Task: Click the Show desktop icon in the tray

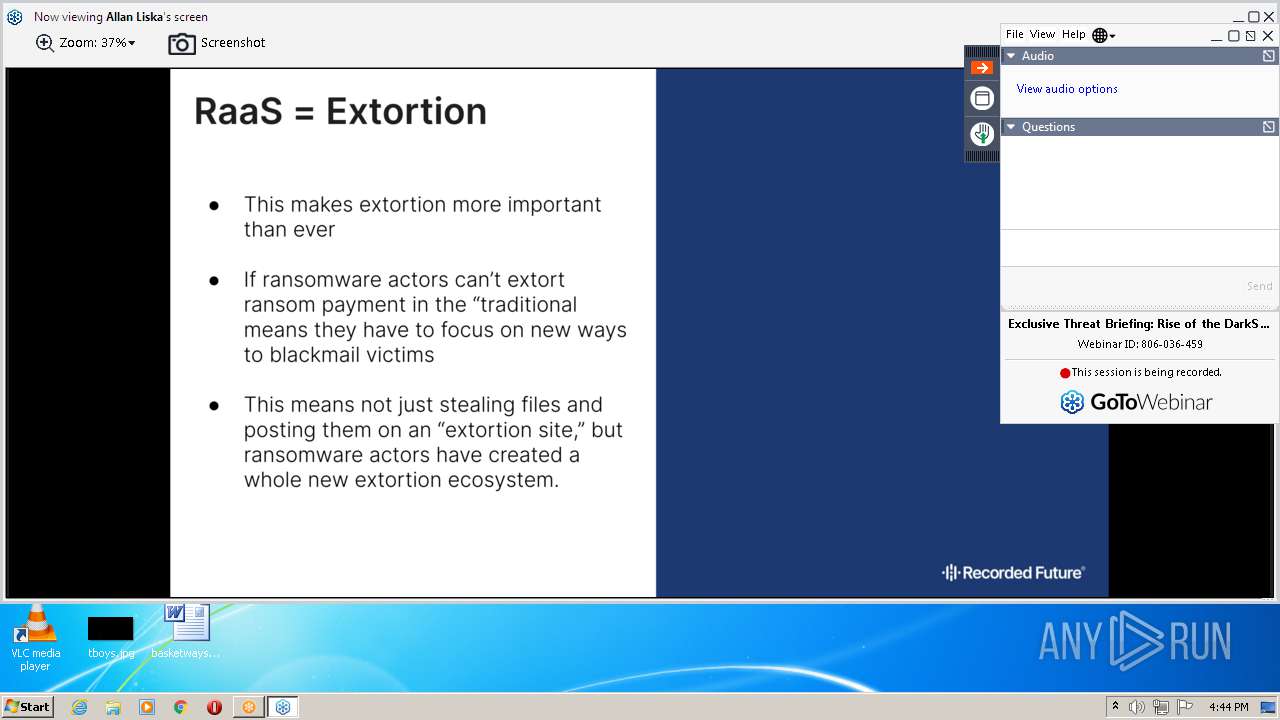Action: tap(1269, 707)
